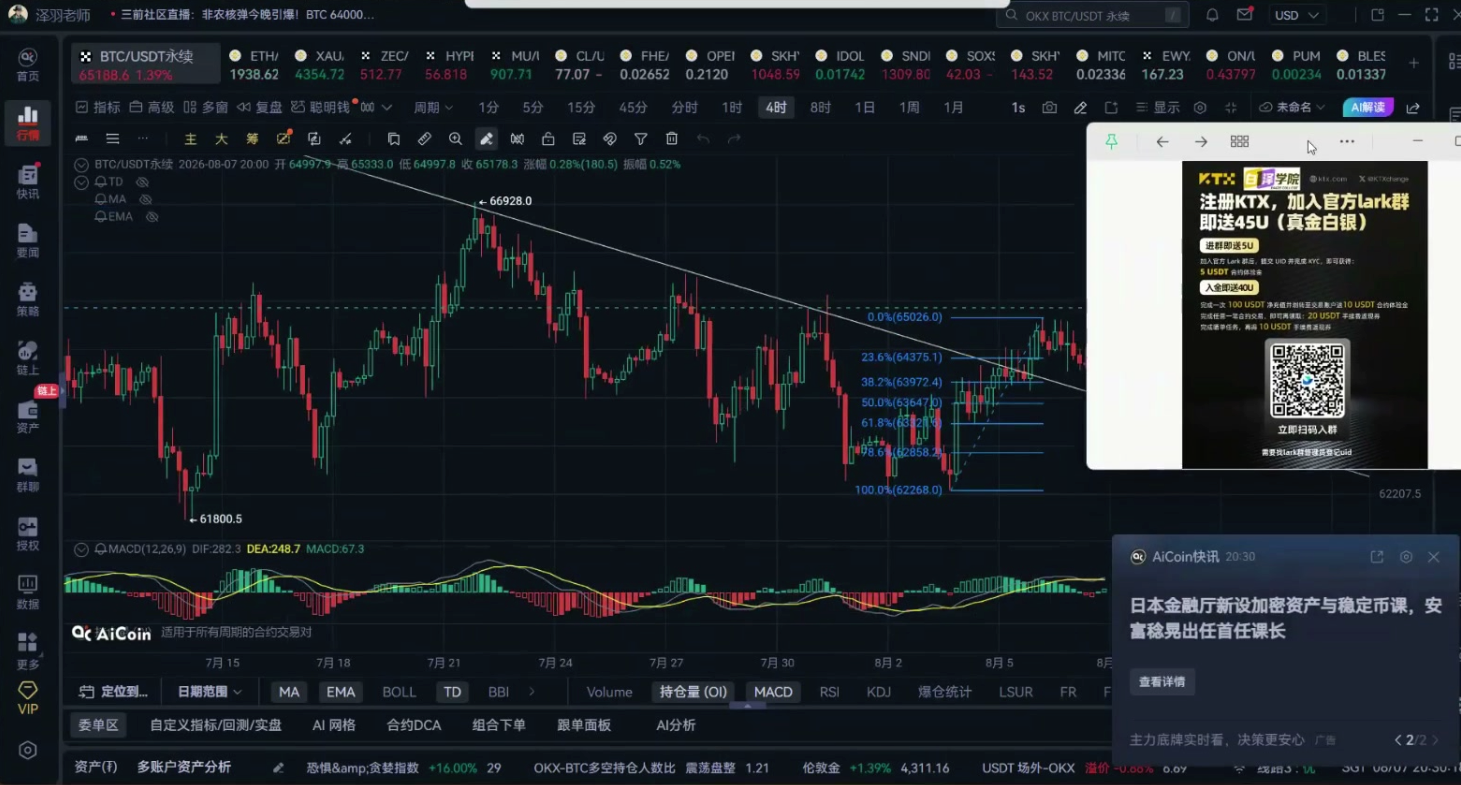
Task: Expand the 周期 period dropdown
Action: click(x=433, y=108)
